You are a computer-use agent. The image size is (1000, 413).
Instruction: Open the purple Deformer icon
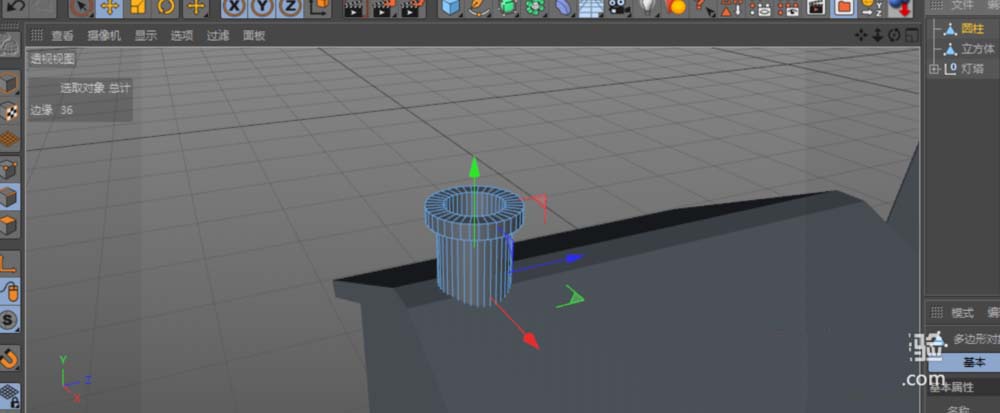click(x=563, y=7)
